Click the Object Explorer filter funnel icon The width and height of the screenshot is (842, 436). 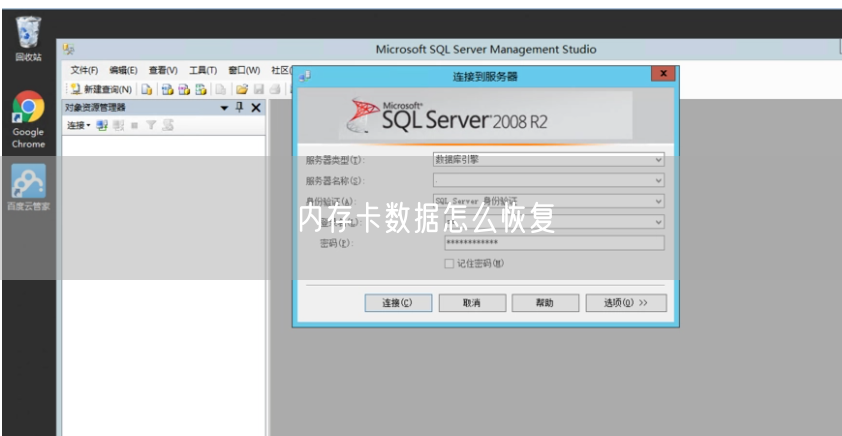point(151,125)
